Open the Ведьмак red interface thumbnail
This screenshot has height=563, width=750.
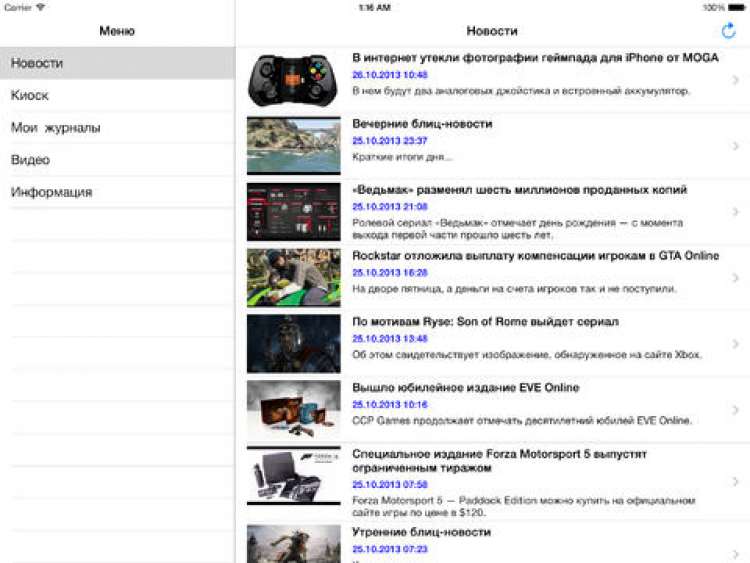click(293, 212)
